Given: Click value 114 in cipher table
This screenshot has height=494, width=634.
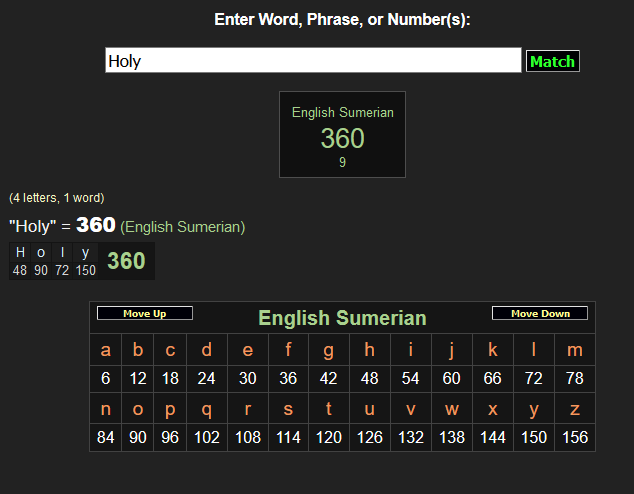Looking at the screenshot, I should tap(288, 437).
